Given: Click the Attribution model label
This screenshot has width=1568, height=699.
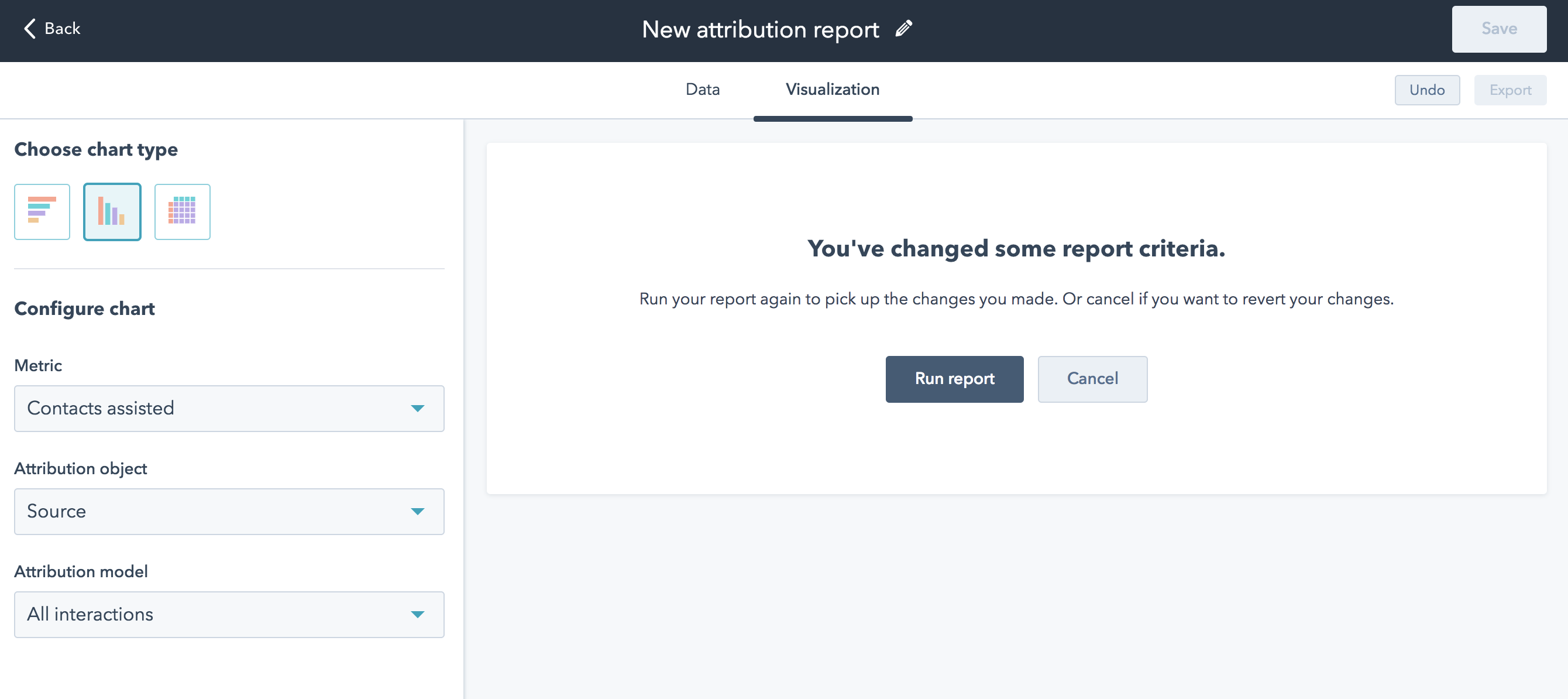Looking at the screenshot, I should pyautogui.click(x=81, y=571).
